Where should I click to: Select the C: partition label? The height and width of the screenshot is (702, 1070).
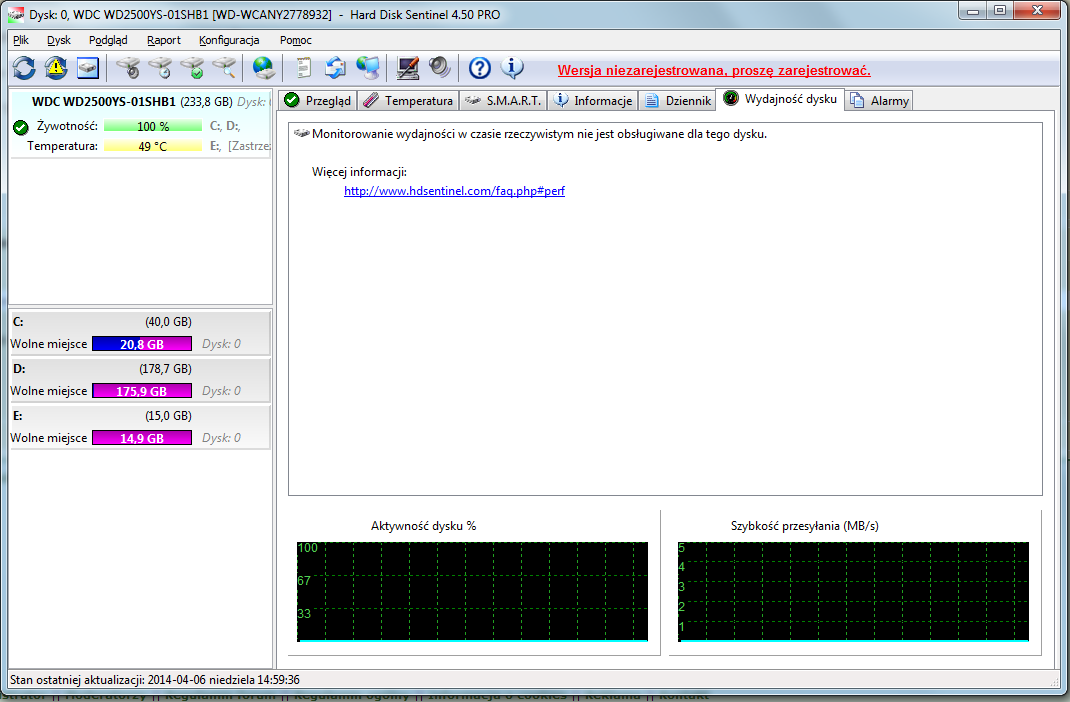coord(18,321)
